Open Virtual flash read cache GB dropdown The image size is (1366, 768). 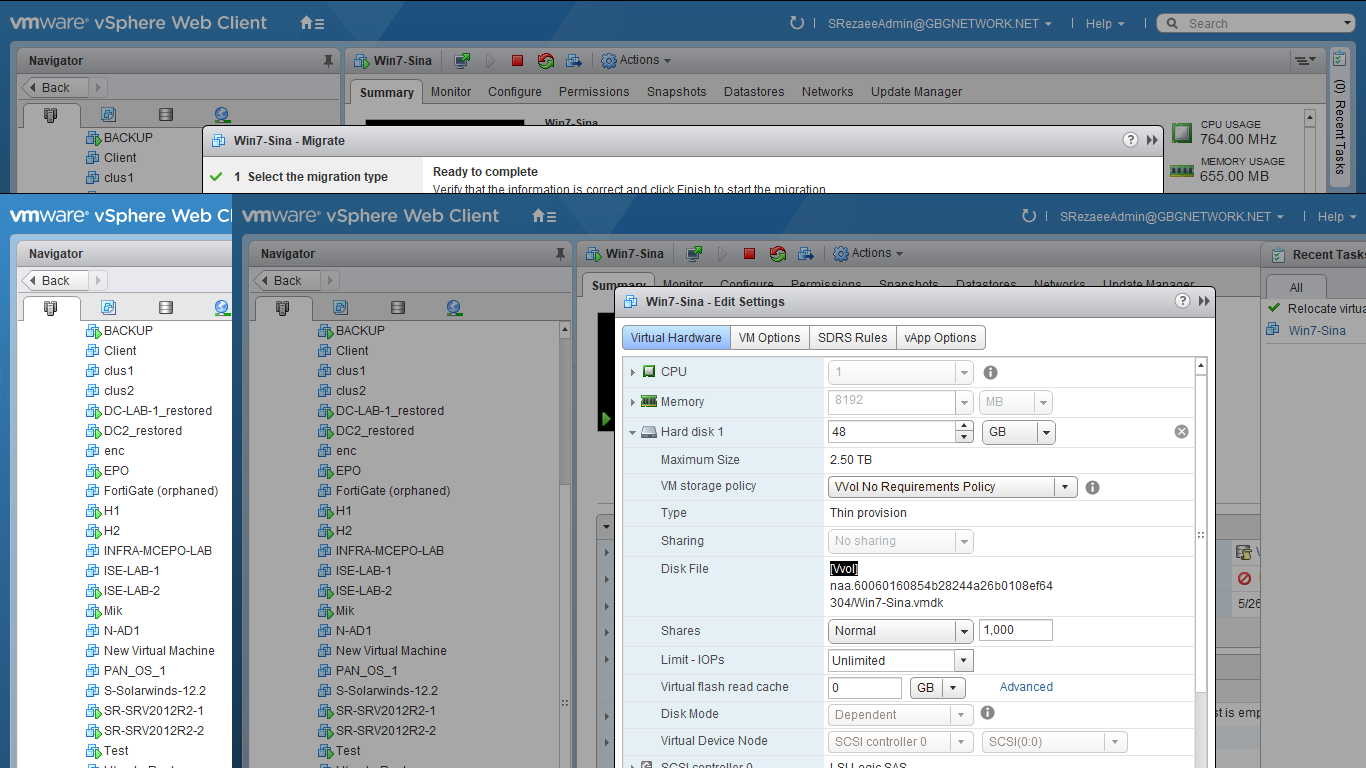[x=937, y=688]
